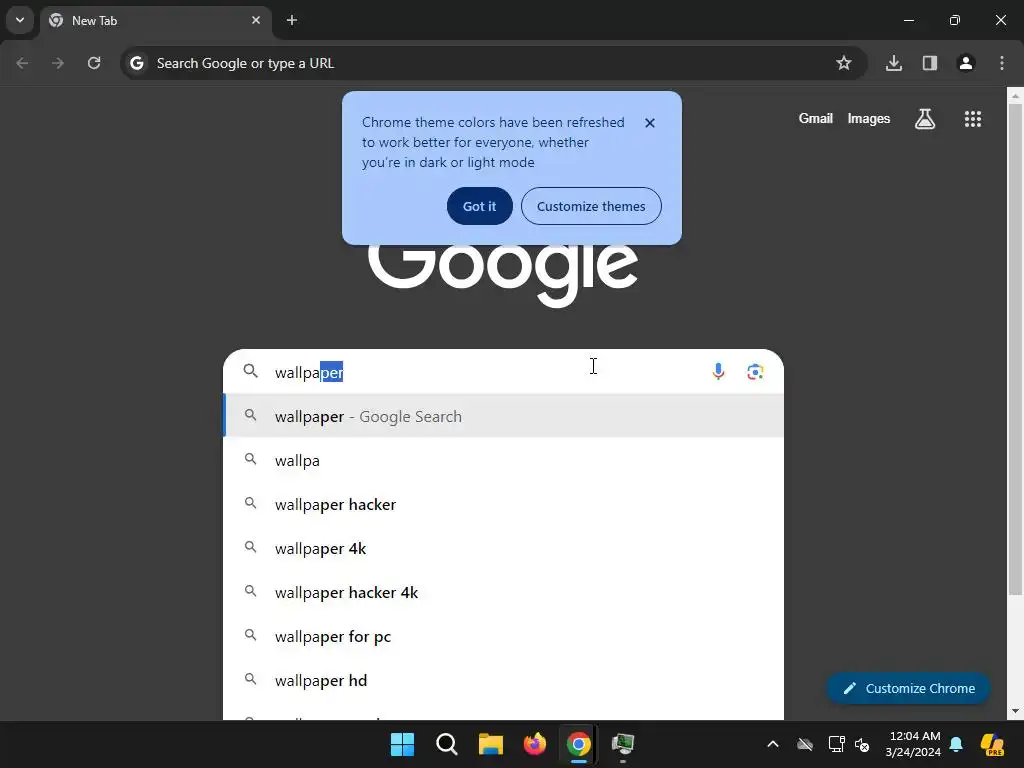Viewport: 1024px width, 768px height.
Task: Bookmark this tab with the star icon
Action: pos(844,63)
